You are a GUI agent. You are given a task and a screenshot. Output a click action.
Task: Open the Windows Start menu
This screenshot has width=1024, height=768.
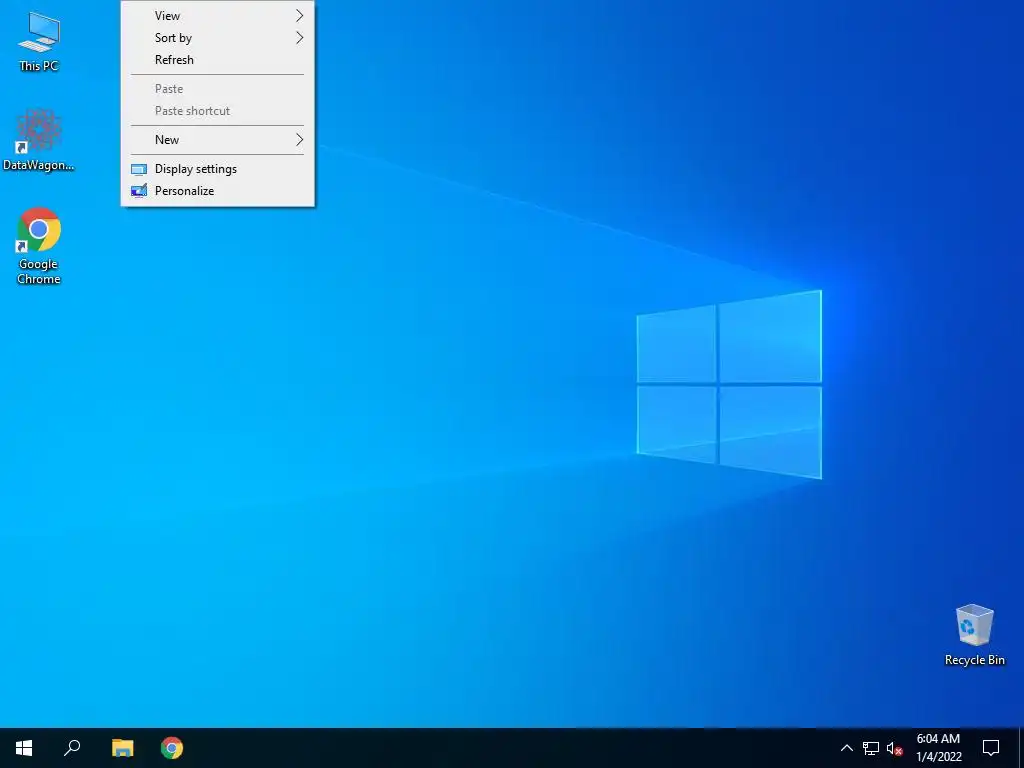click(x=24, y=748)
